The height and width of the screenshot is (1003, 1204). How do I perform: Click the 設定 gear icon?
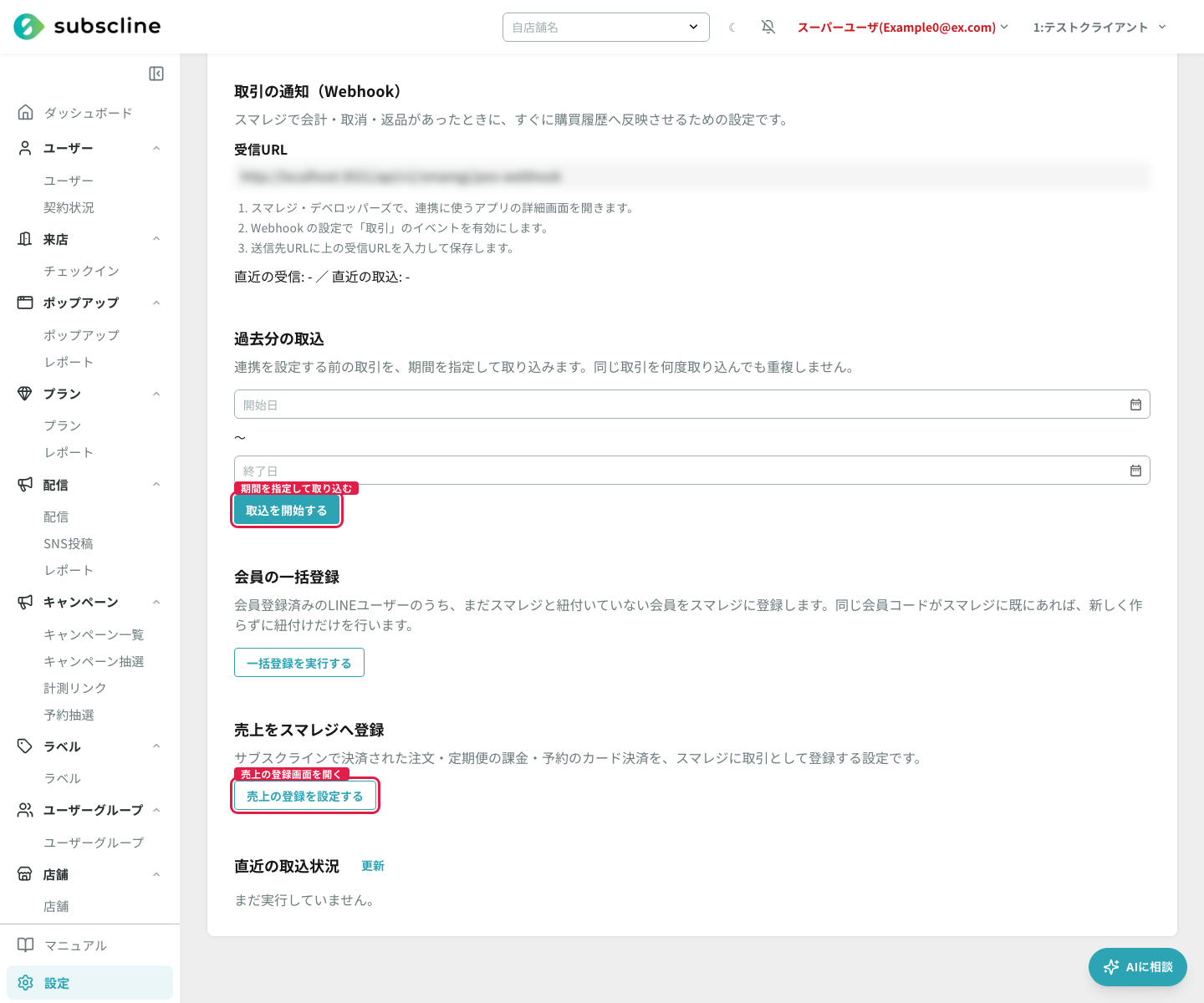coord(25,983)
